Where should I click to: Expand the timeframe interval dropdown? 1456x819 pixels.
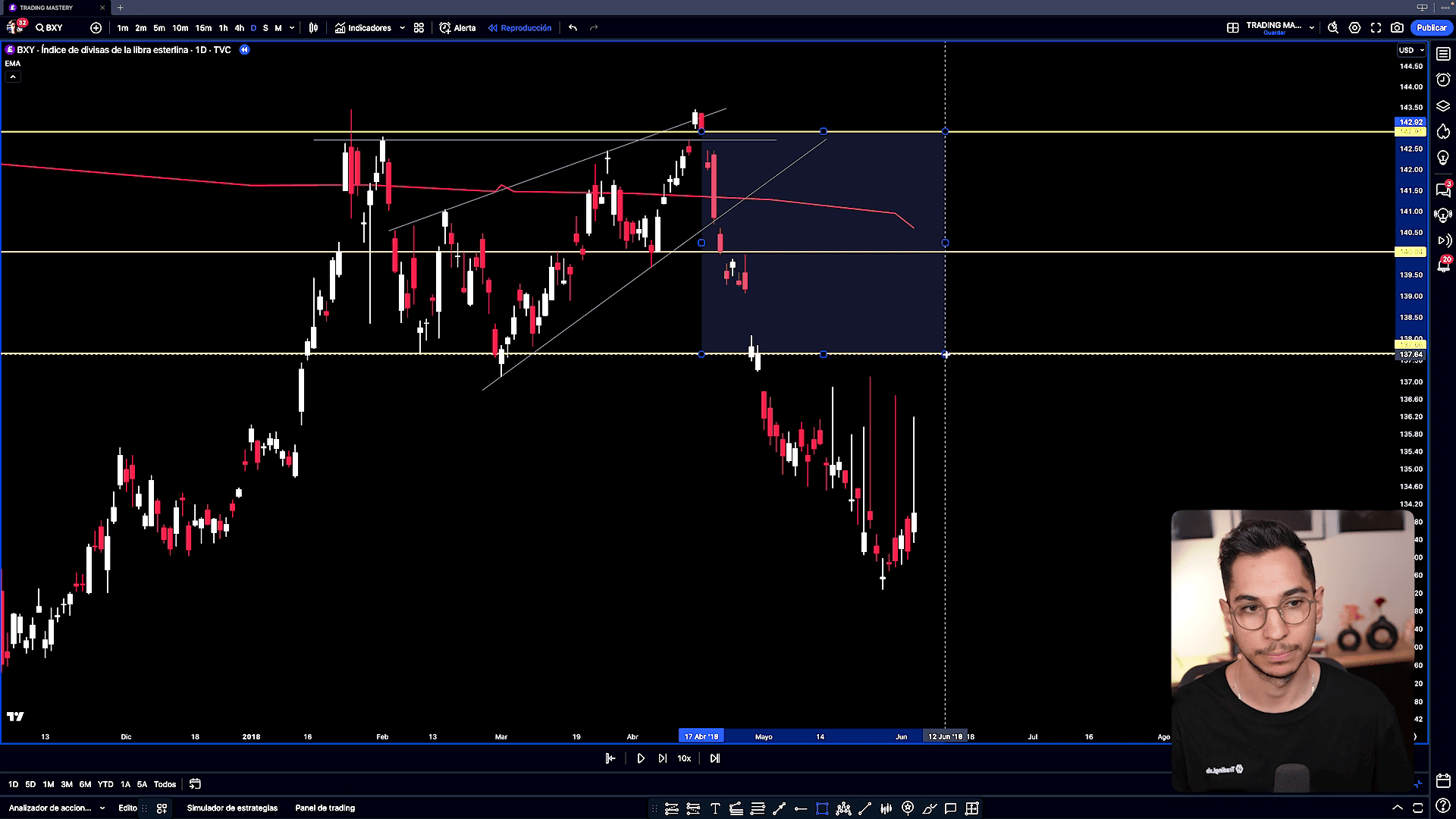292,28
